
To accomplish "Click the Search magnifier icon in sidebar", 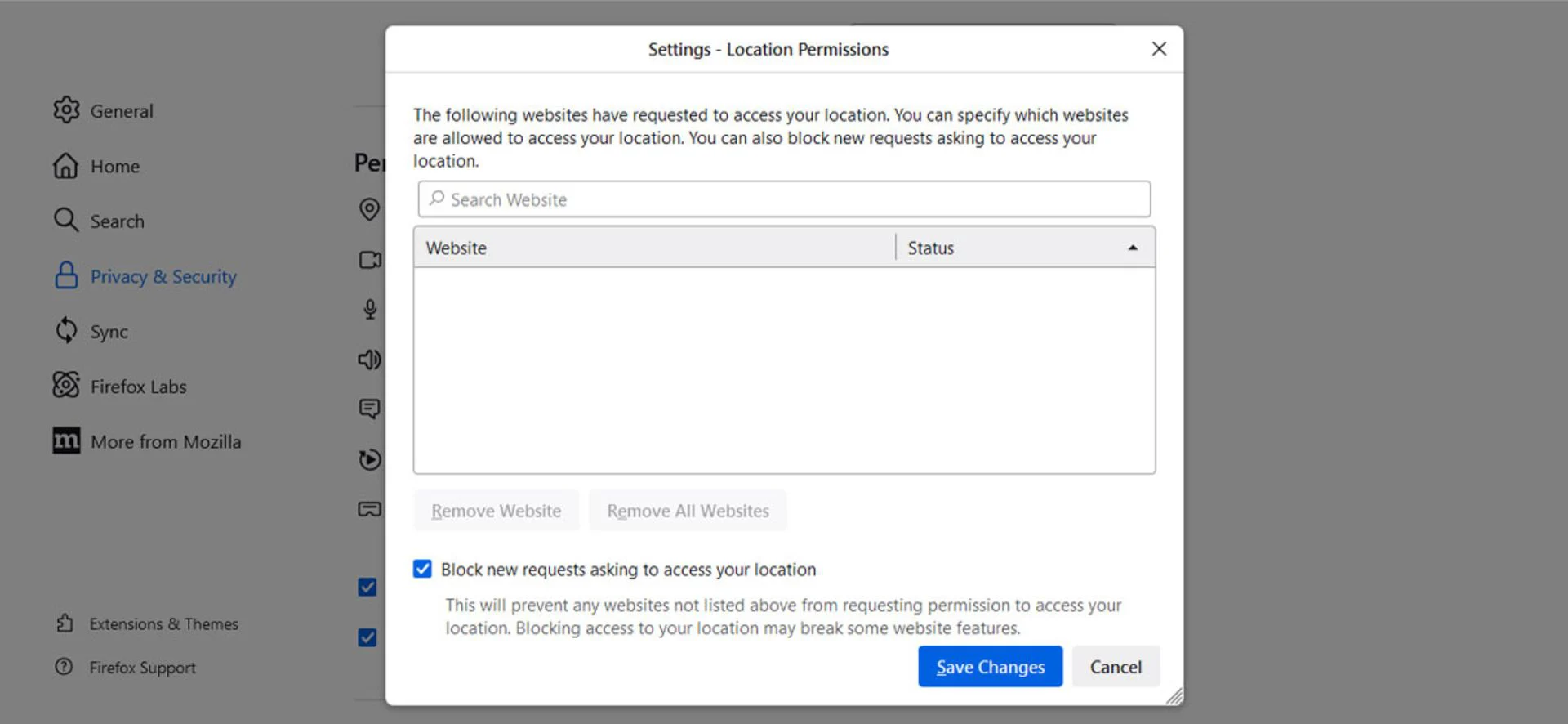I will pos(66,221).
